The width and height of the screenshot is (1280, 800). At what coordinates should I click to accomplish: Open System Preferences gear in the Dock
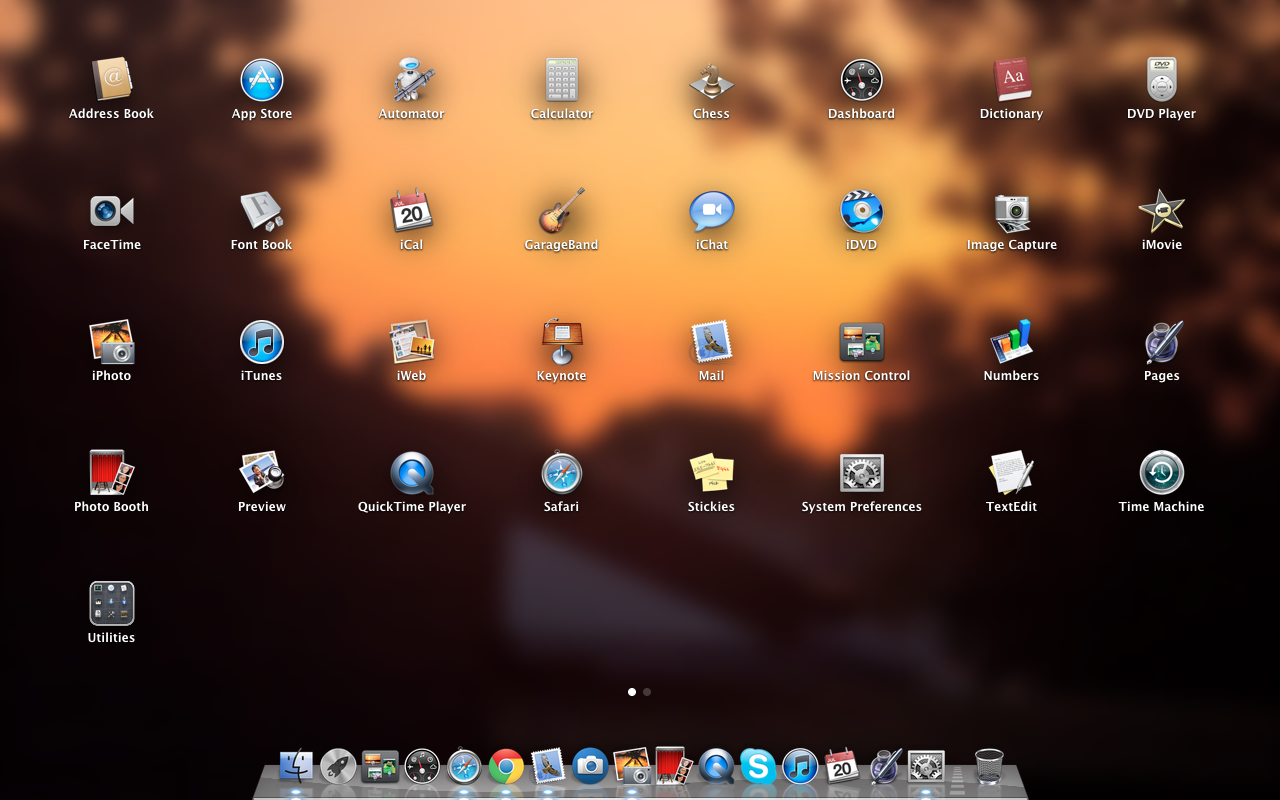click(926, 767)
